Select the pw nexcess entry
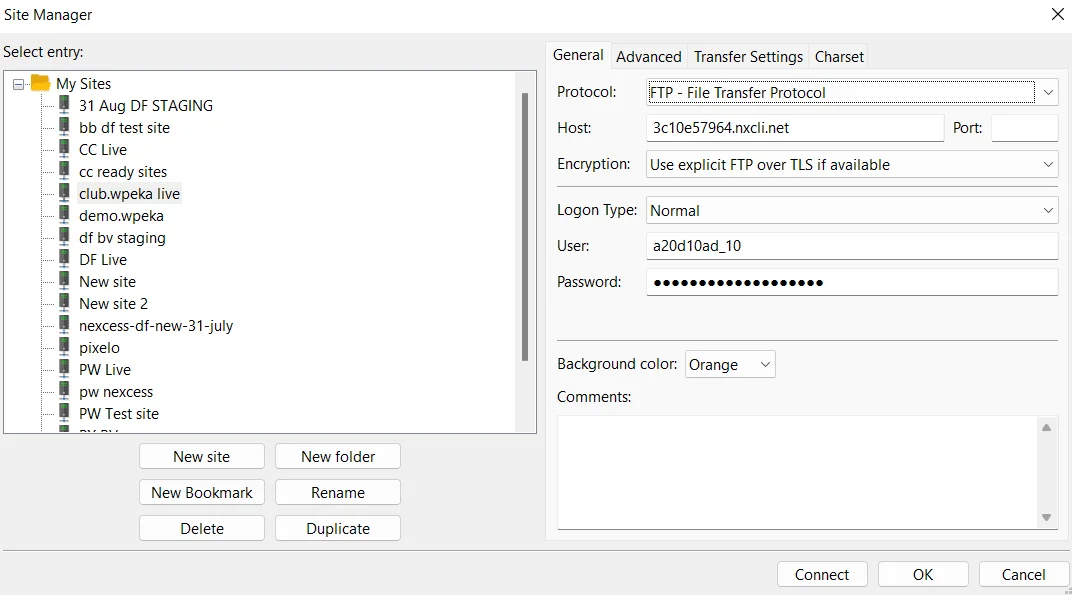 click(116, 392)
